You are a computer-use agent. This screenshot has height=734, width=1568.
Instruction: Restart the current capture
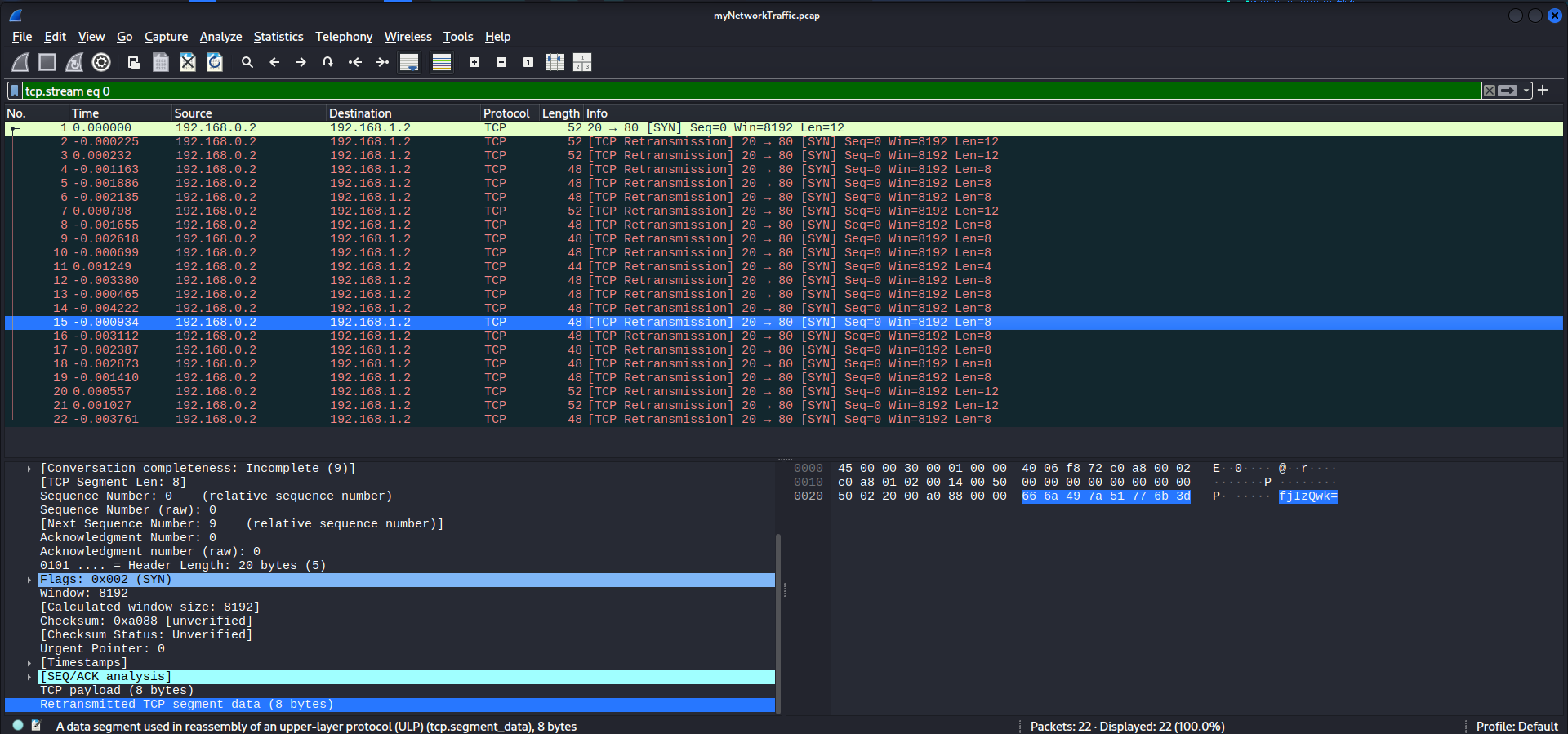tap(74, 62)
